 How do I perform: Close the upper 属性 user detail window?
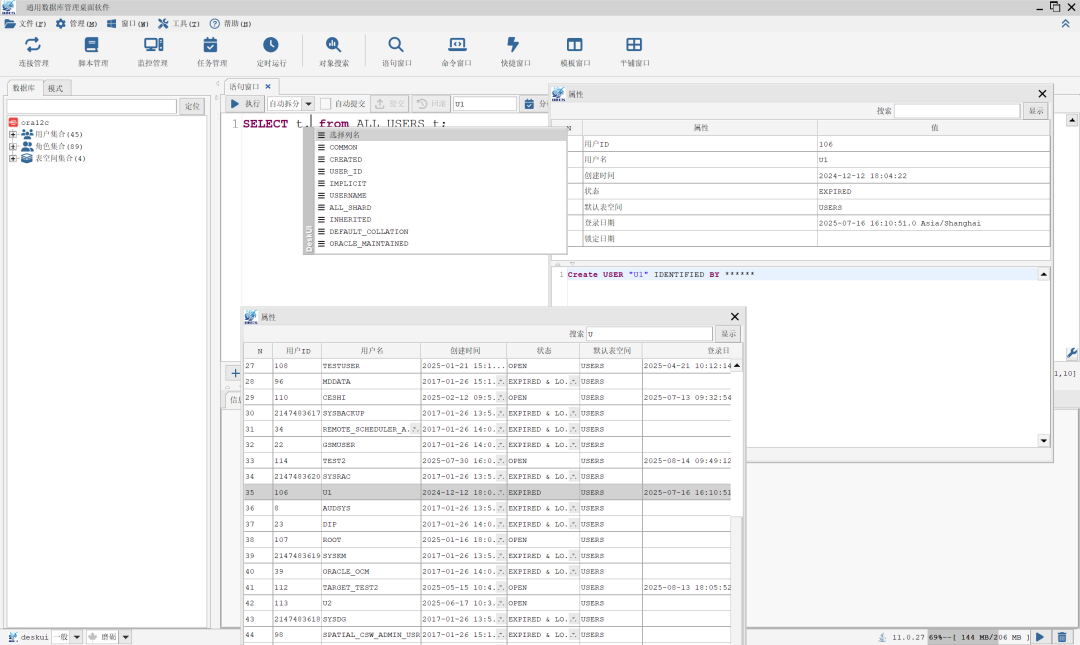click(1042, 94)
